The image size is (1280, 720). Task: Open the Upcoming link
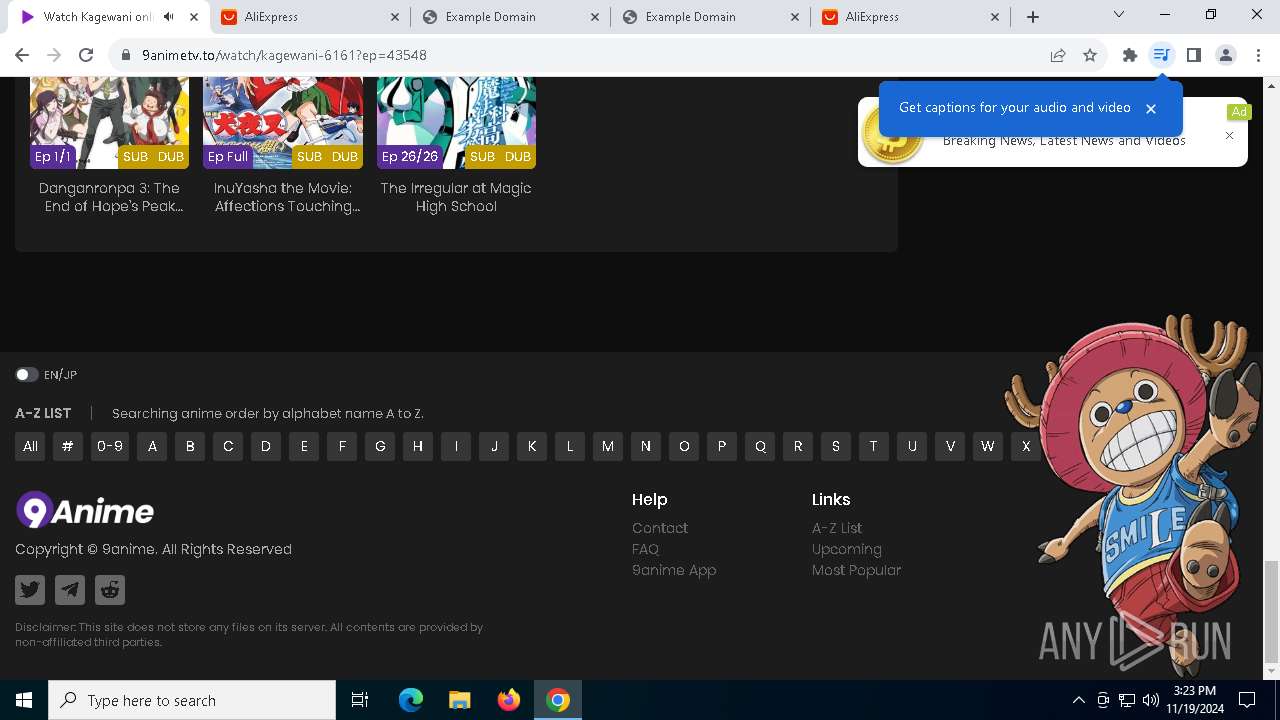(x=847, y=549)
